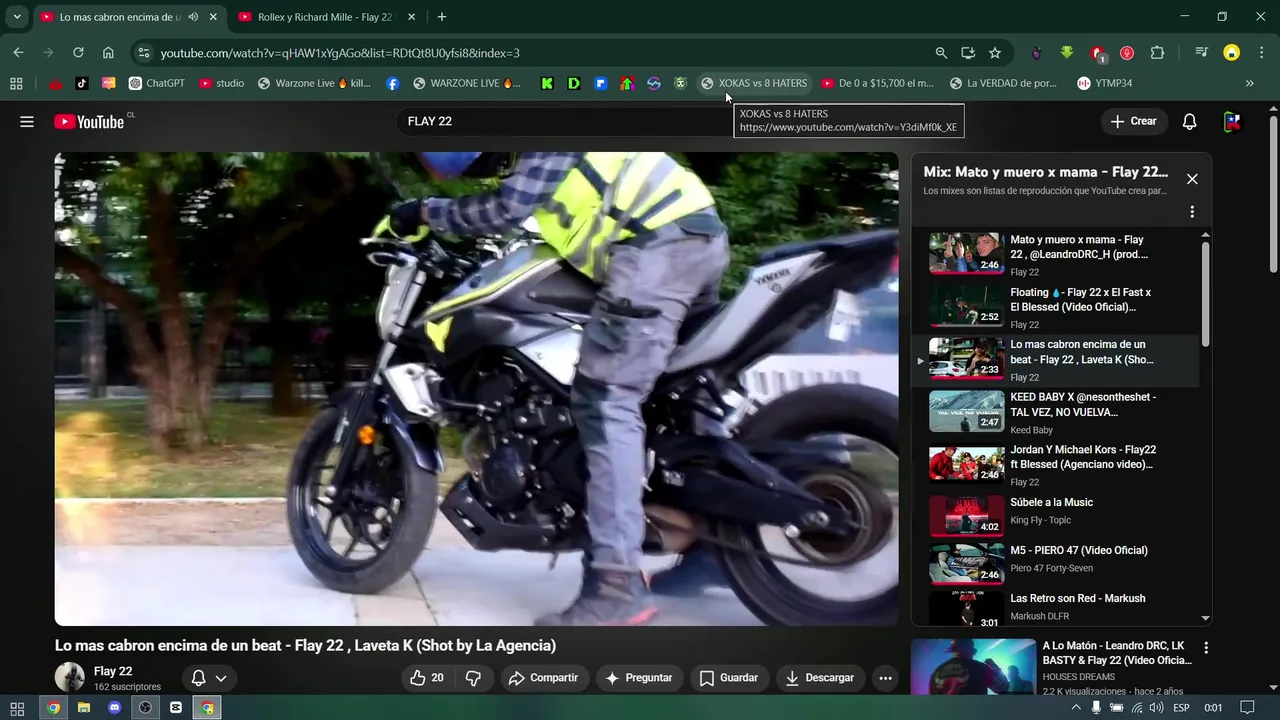Screen dimensions: 1280x720
Task: Click the video player to pause
Action: [x=476, y=389]
